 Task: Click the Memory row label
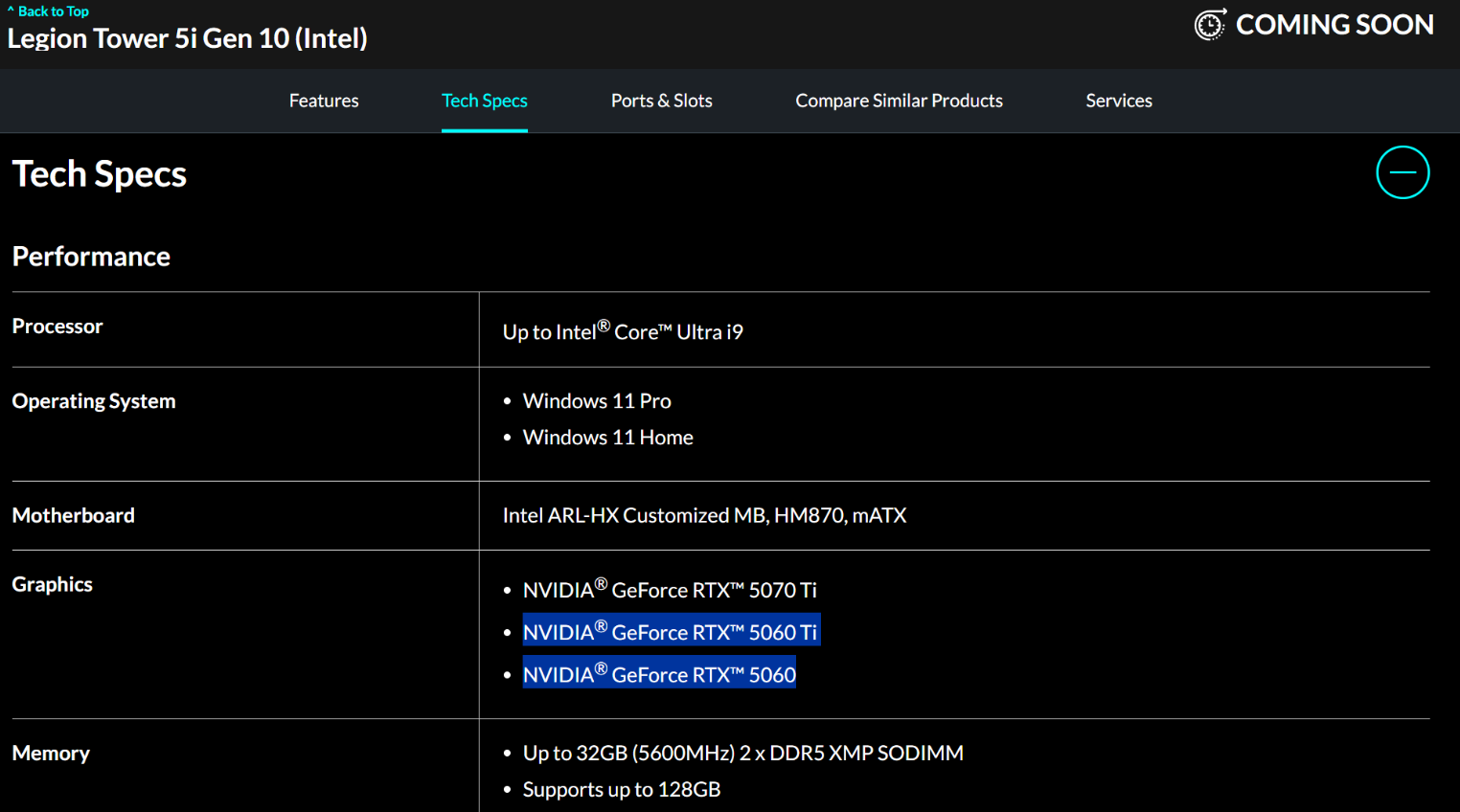[x=51, y=754]
